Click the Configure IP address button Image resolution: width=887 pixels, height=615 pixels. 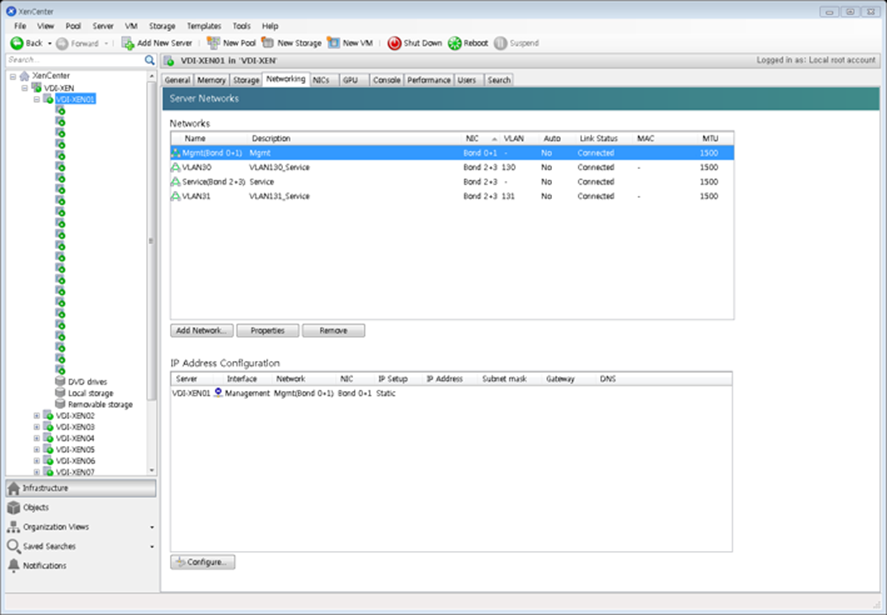pyautogui.click(x=203, y=562)
